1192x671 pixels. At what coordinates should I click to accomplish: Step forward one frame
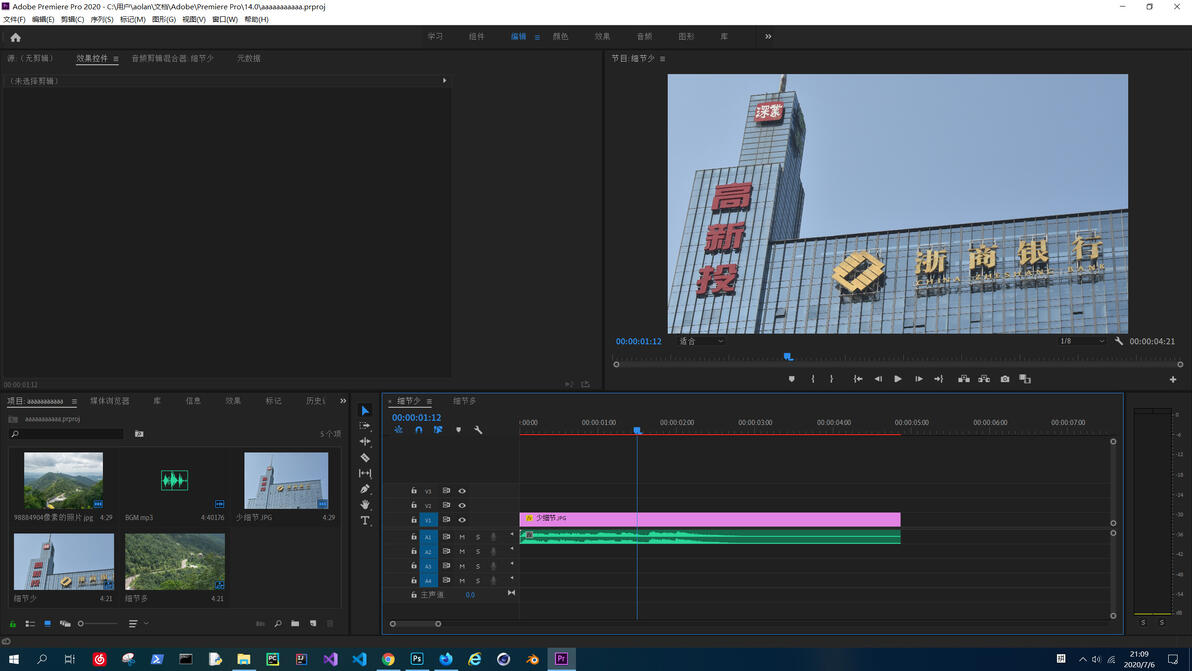tap(918, 378)
